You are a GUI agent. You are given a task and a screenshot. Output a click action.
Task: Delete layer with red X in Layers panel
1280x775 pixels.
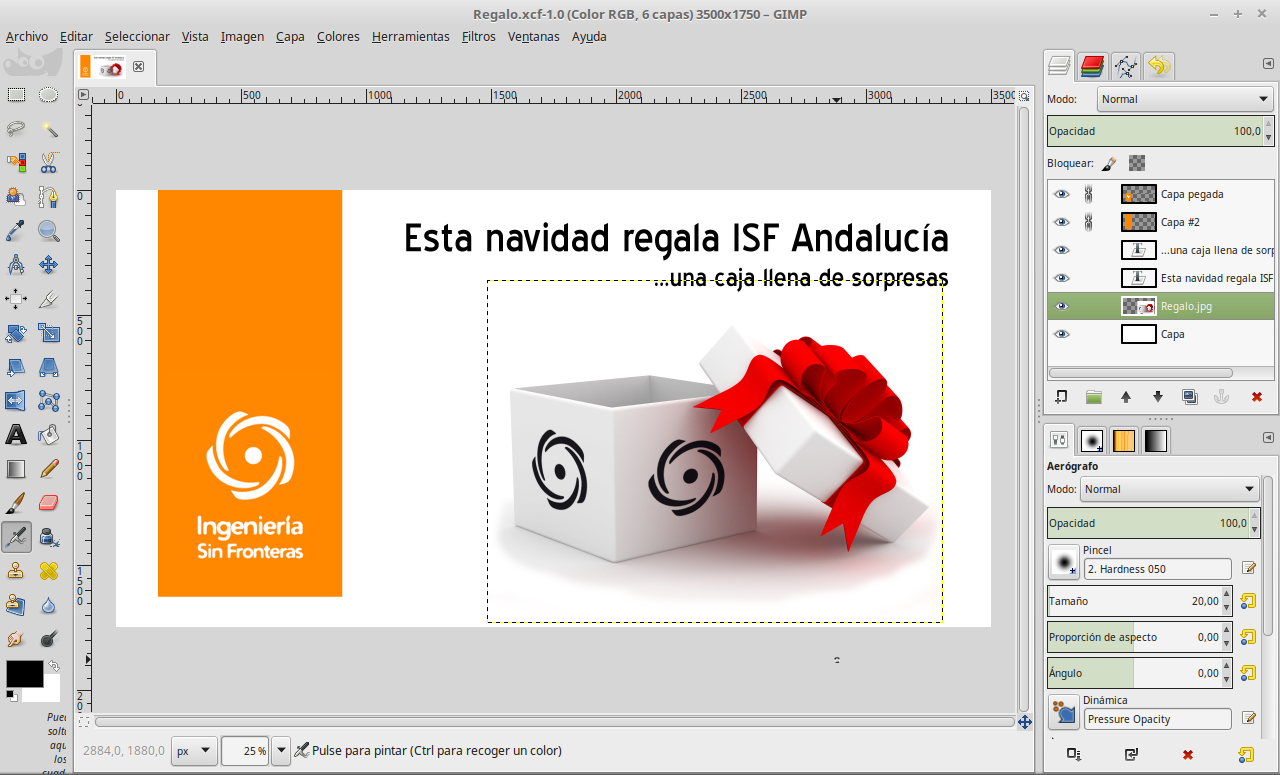1256,397
